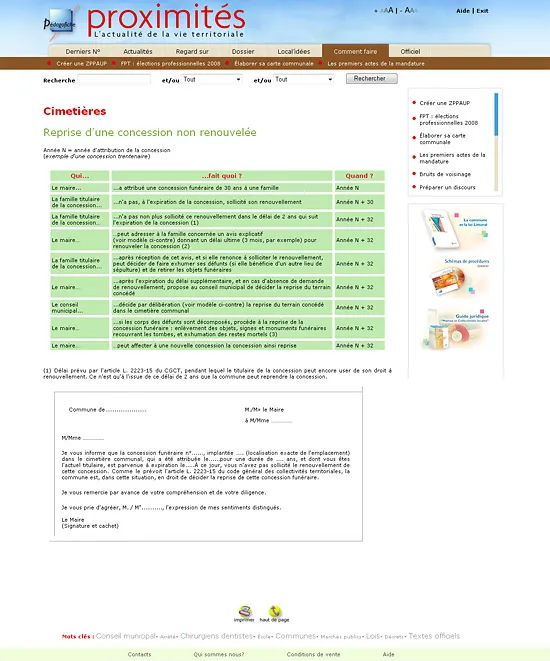Image resolution: width=550 pixels, height=661 pixels.
Task: Open the Guide juridique thumbnail
Action: tap(455, 329)
